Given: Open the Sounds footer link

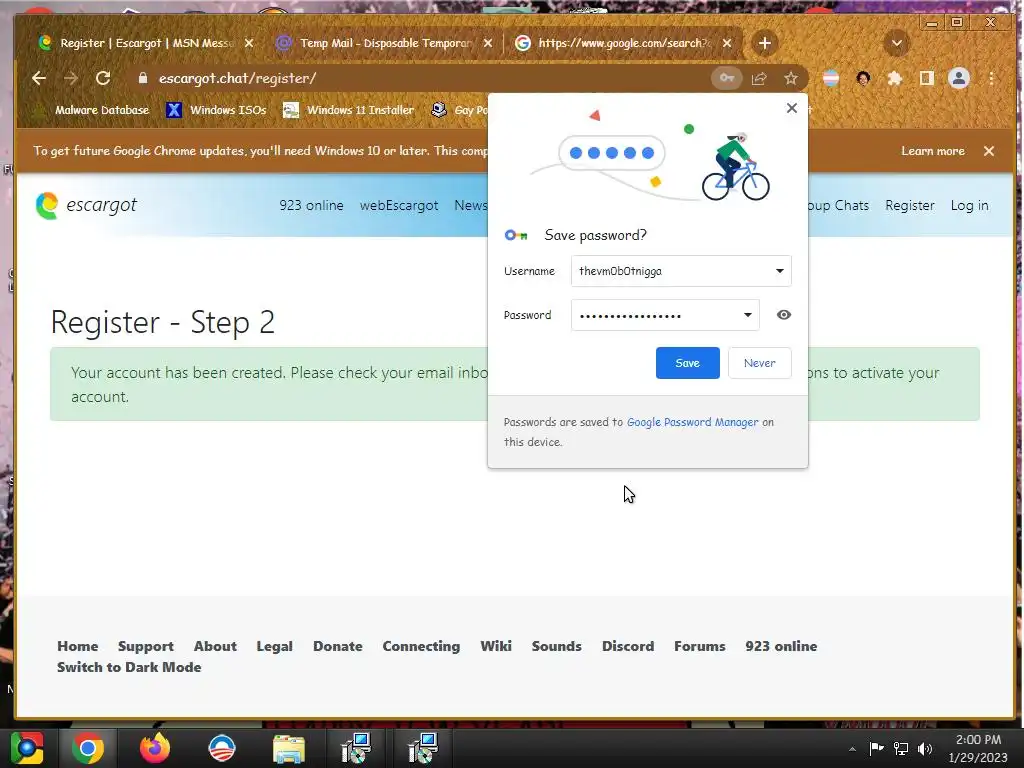Looking at the screenshot, I should coord(556,646).
